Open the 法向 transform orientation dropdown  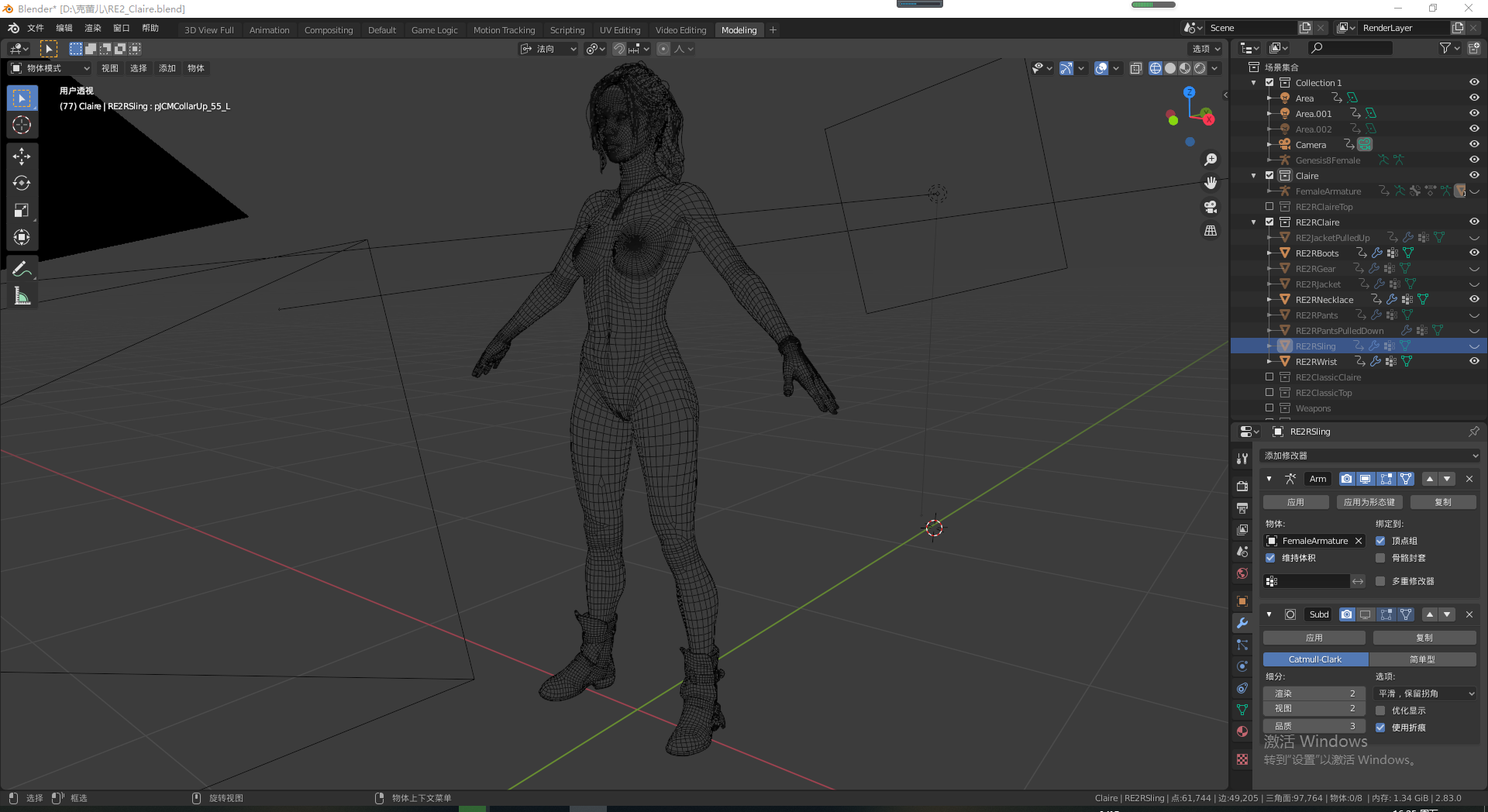click(x=549, y=49)
